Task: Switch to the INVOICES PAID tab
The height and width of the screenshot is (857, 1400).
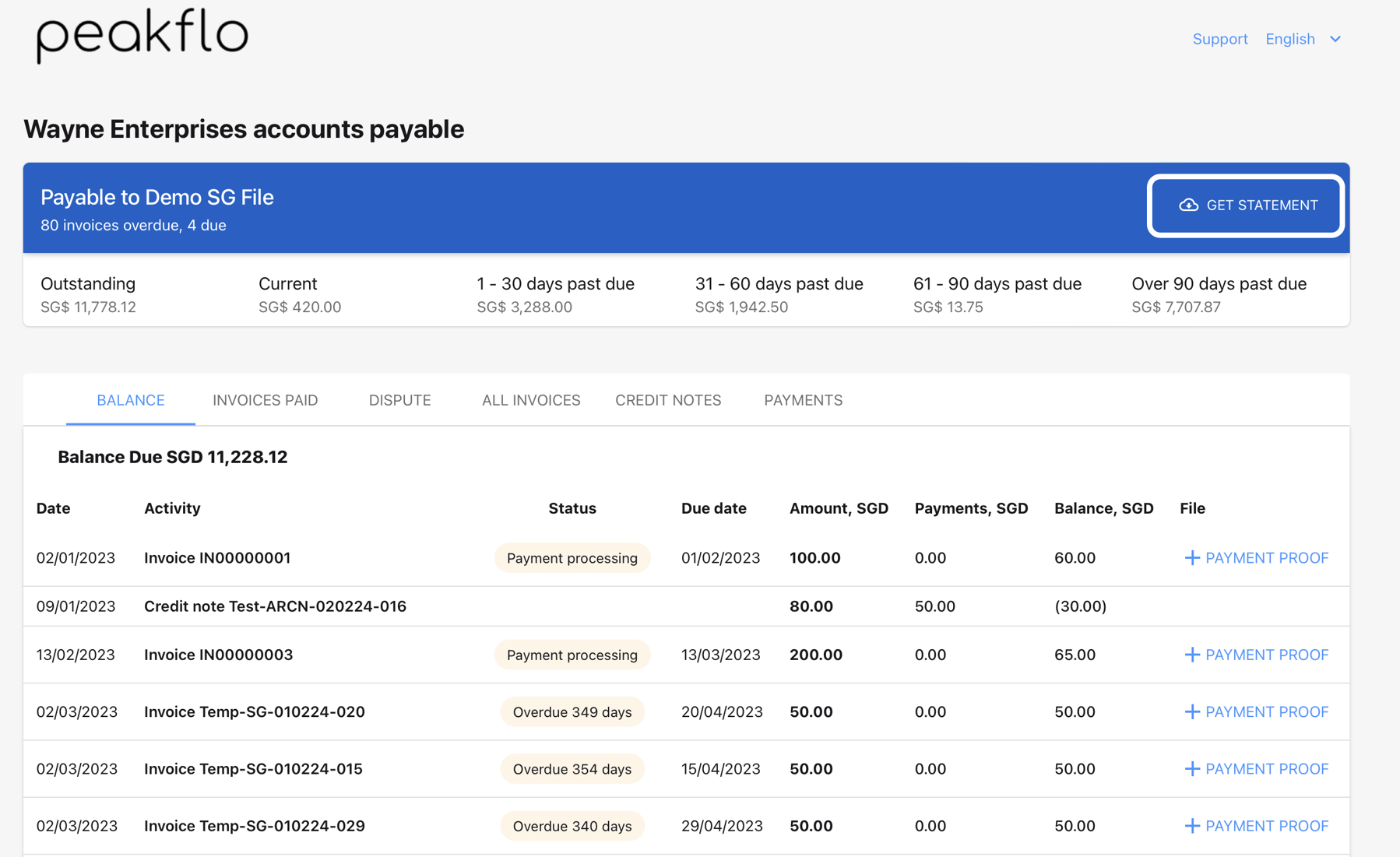Action: click(265, 400)
